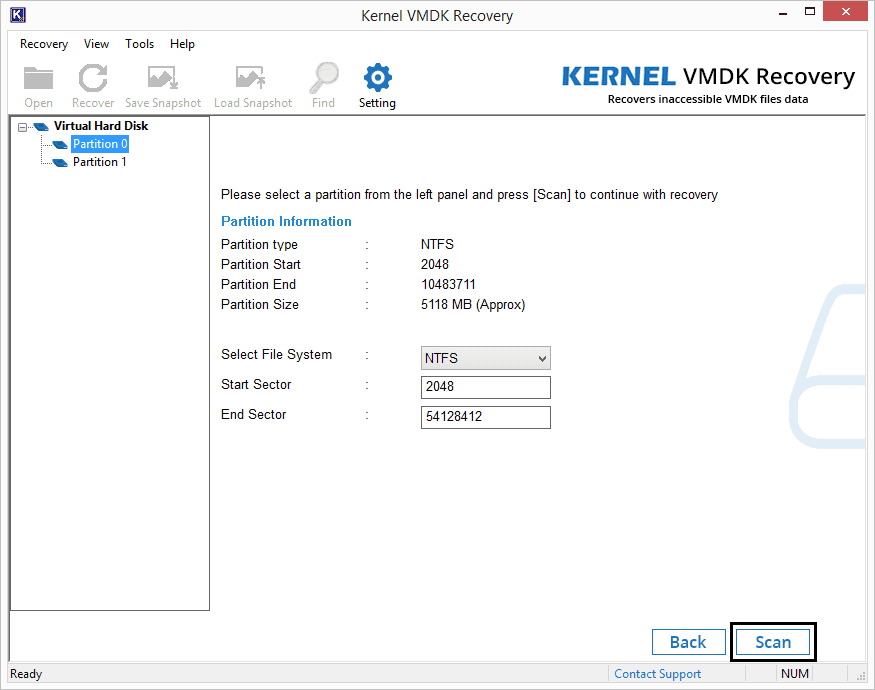Open the Setting gear icon

[378, 78]
